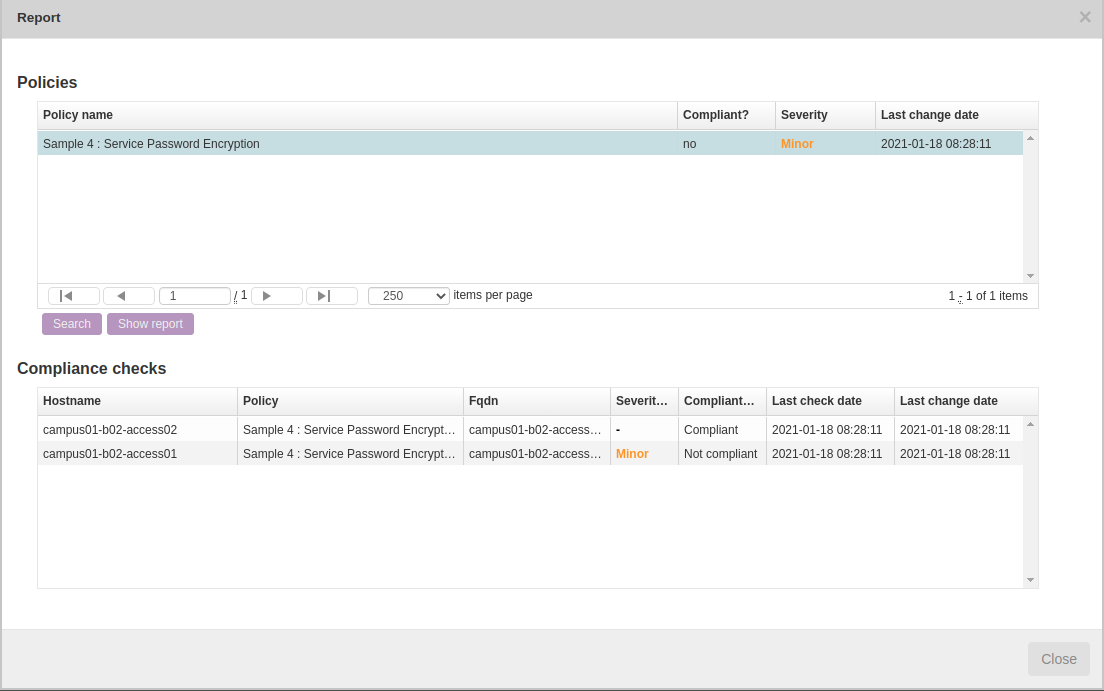Close the Report dialog with X icon
This screenshot has width=1104, height=691.
click(x=1084, y=17)
